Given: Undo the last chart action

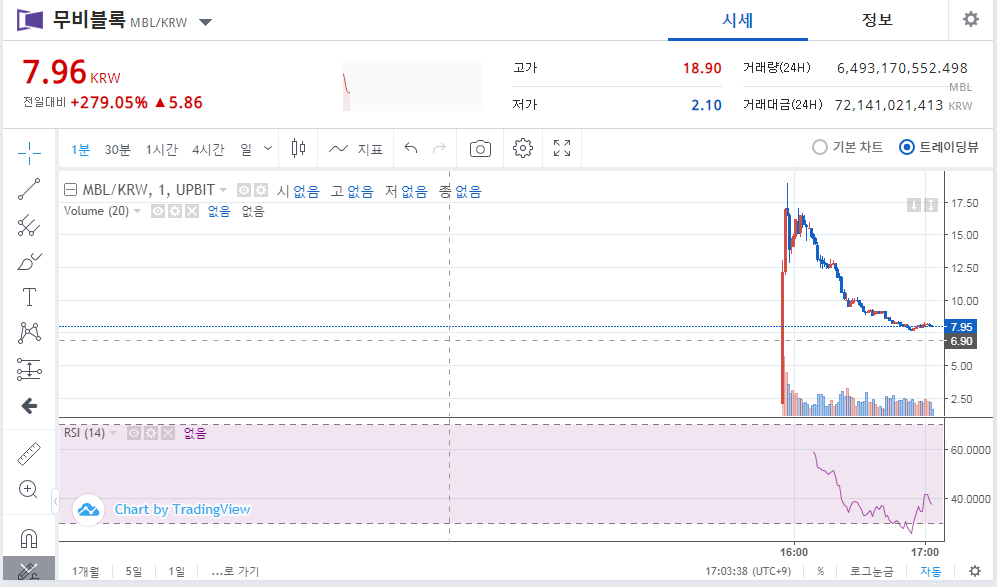Looking at the screenshot, I should [x=411, y=148].
